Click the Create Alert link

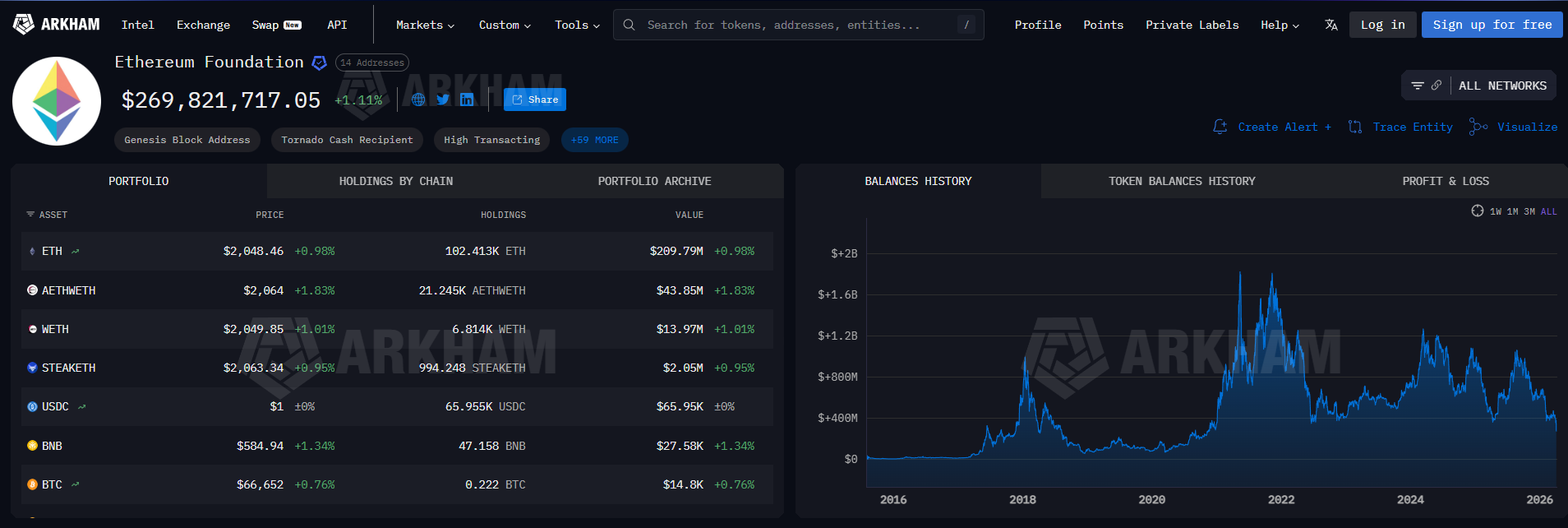(x=1272, y=127)
